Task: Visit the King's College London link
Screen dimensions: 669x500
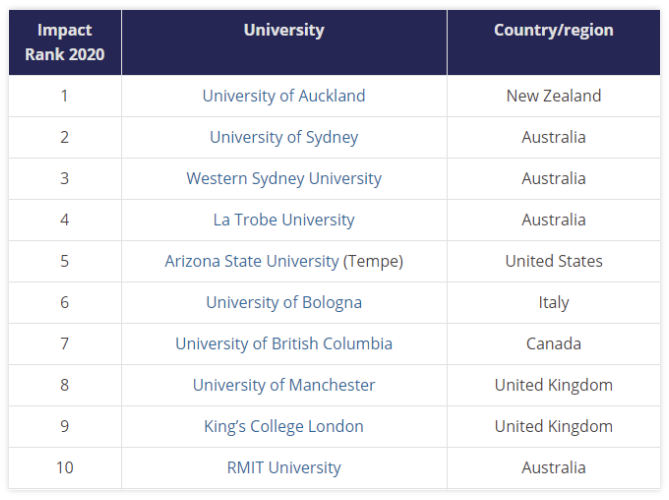Action: 284,426
